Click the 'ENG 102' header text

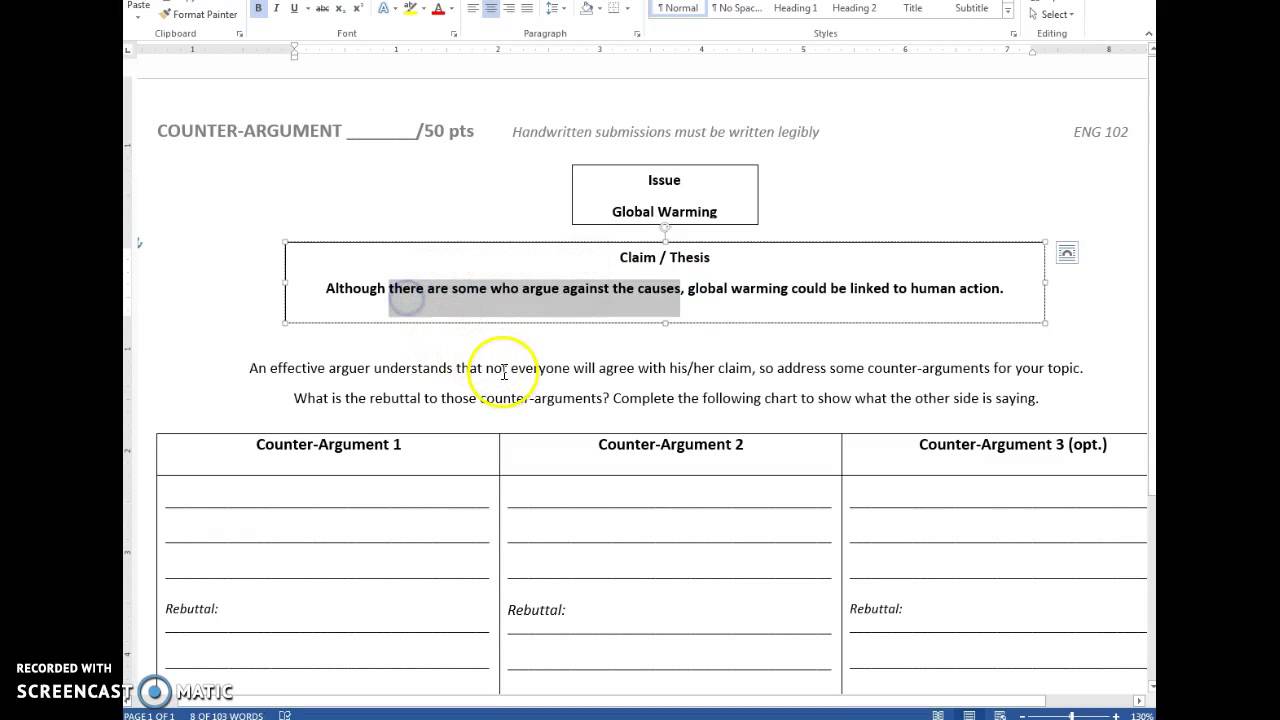point(1101,131)
